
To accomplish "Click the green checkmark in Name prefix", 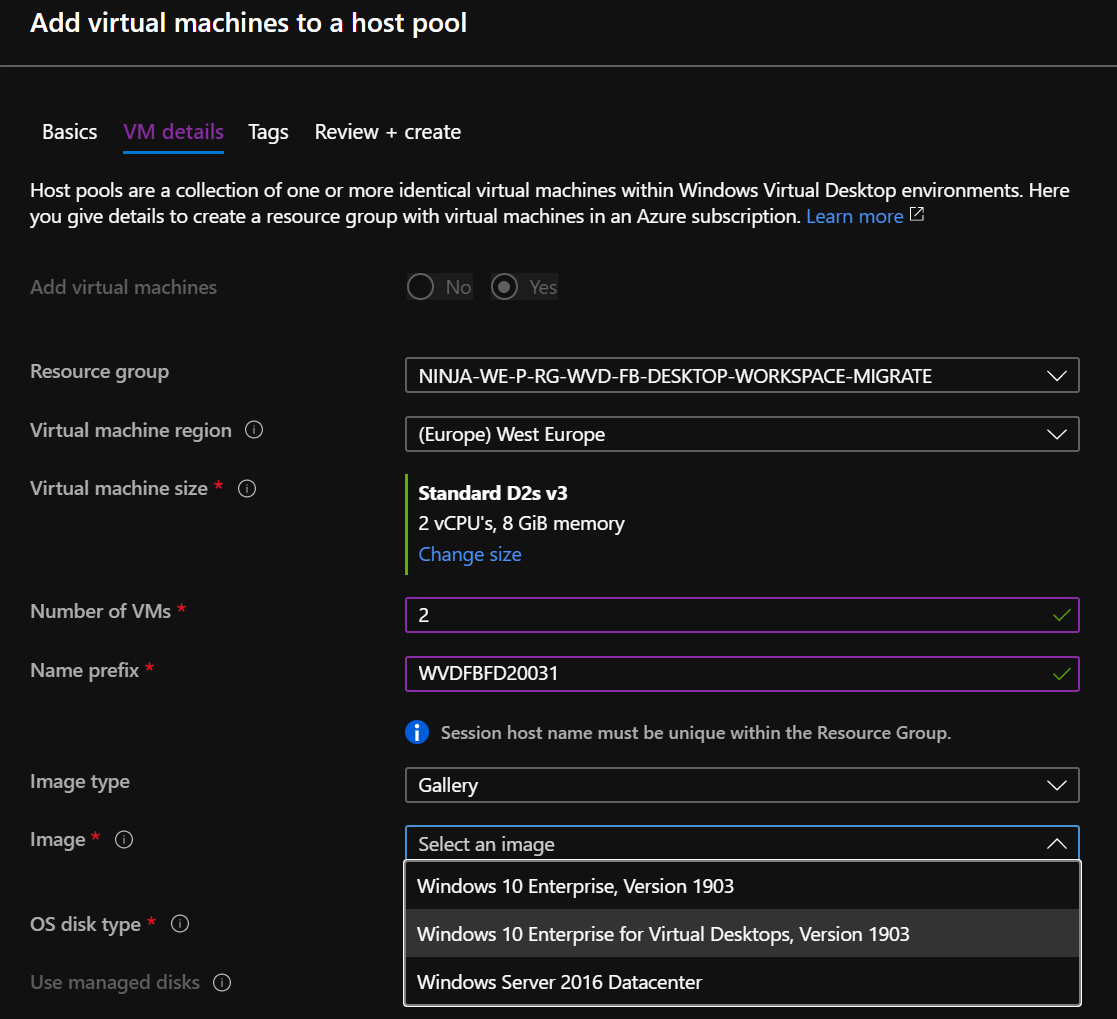I will tap(1061, 673).
